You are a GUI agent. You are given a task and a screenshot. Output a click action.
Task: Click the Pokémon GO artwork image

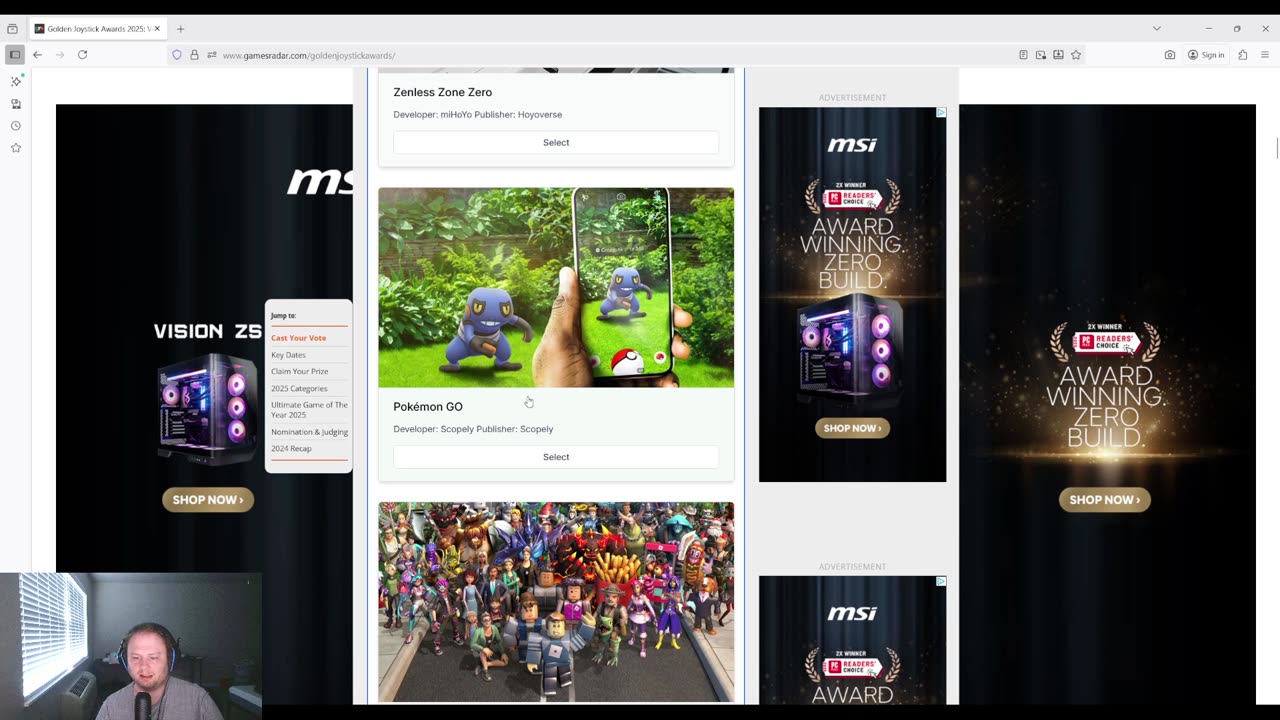[556, 287]
